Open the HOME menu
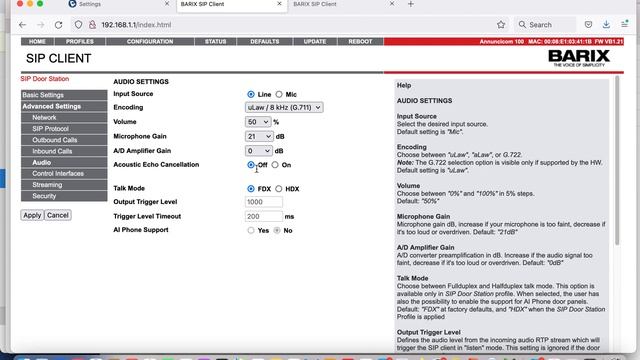 pos(37,42)
